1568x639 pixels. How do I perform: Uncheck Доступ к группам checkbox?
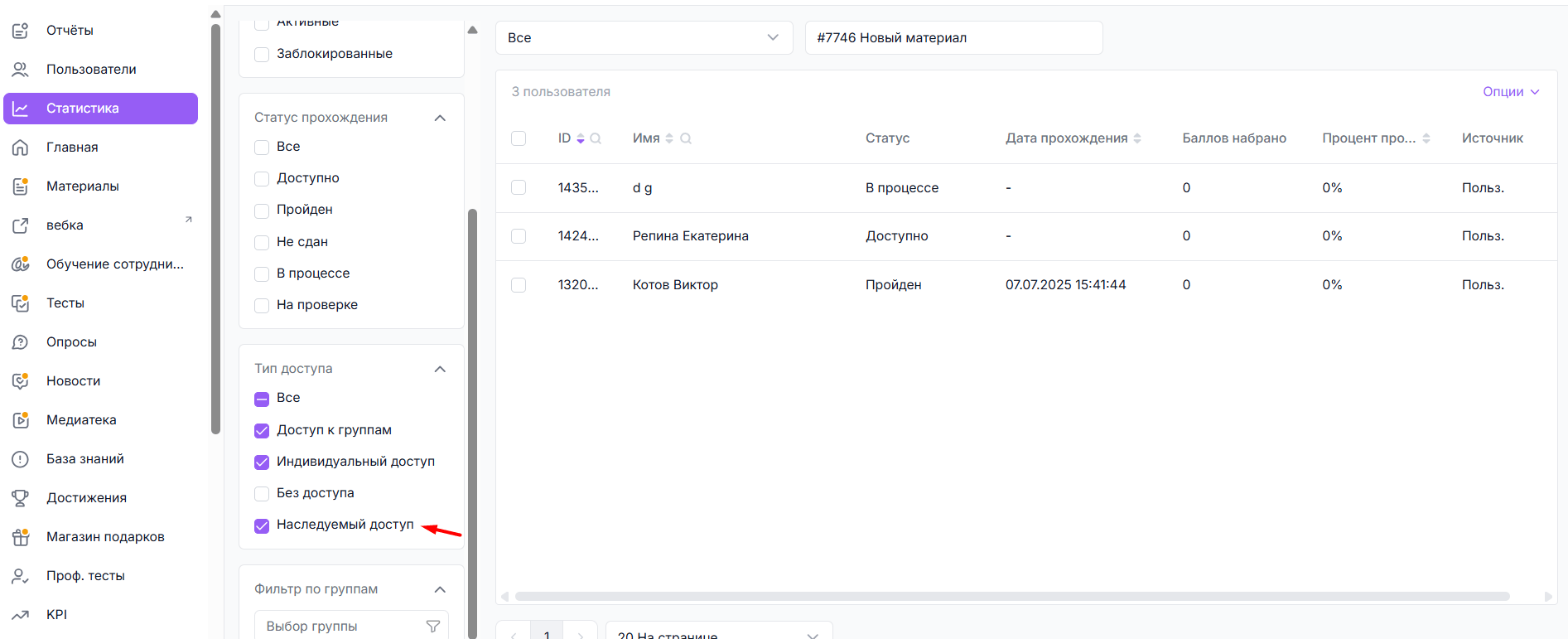(x=262, y=431)
